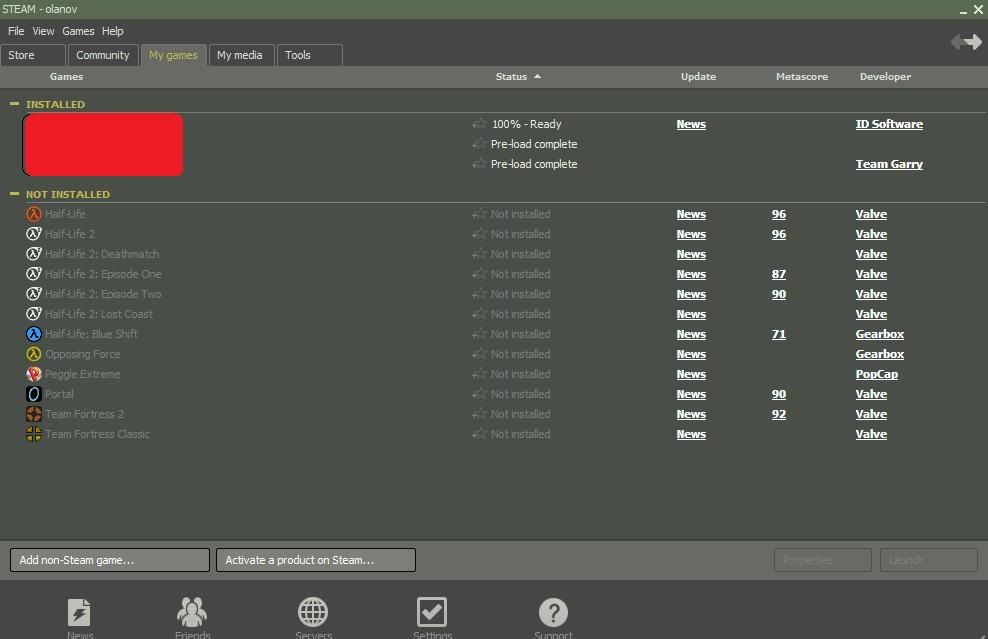Click the Peggle Extreme game icon

[33, 374]
